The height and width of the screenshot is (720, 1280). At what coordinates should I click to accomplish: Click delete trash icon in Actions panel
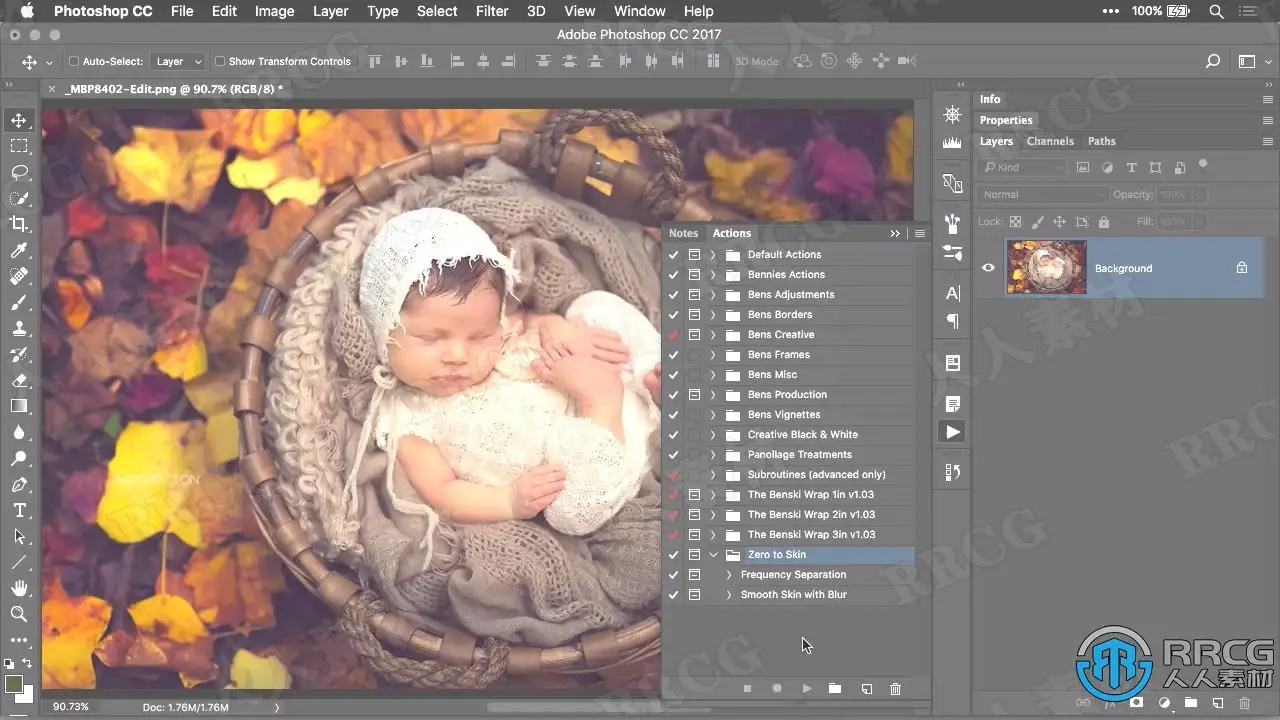click(x=895, y=688)
